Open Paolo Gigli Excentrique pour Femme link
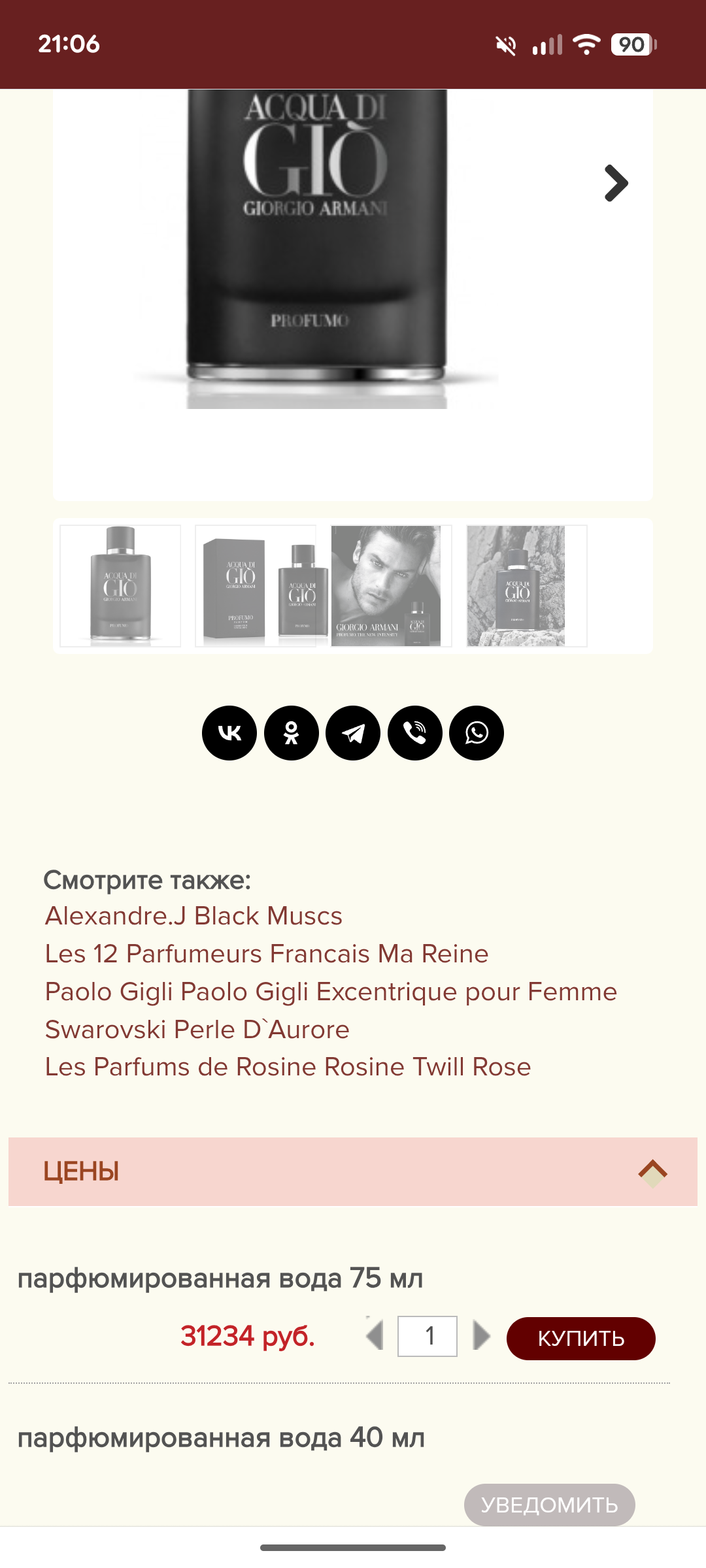This screenshot has height=1568, width=706. (x=331, y=992)
